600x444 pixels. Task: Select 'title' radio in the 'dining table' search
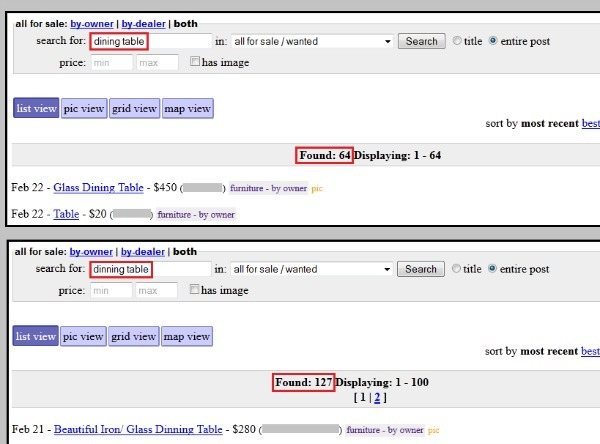click(x=458, y=41)
